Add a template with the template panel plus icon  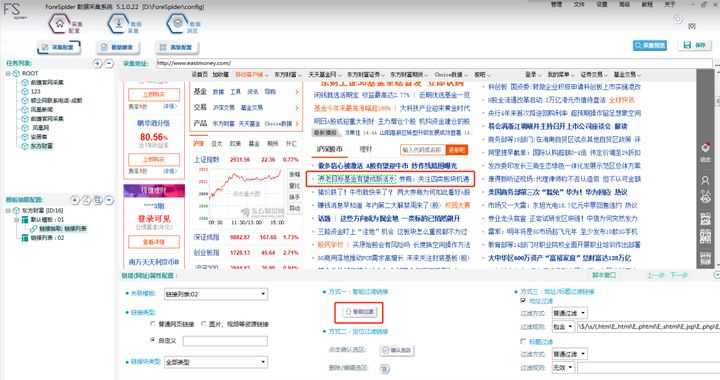(75, 200)
